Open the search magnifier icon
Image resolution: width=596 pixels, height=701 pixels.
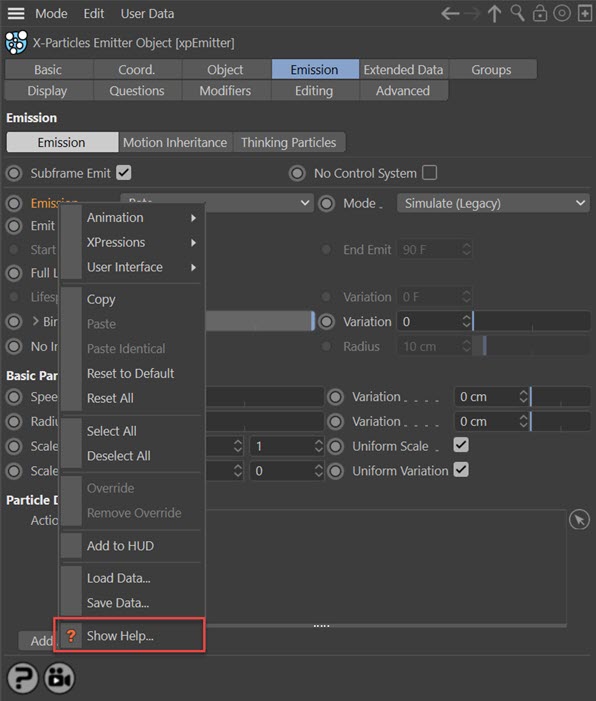pos(517,13)
